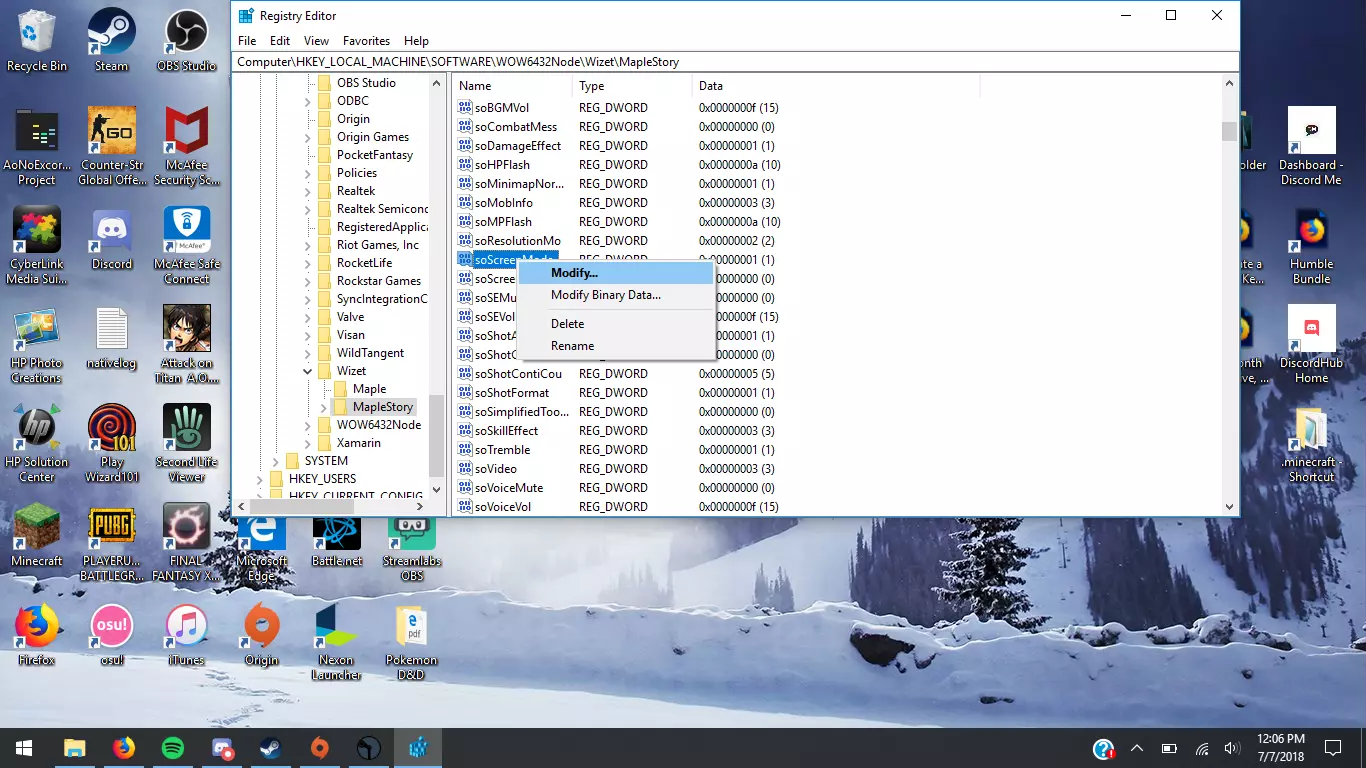Image resolution: width=1366 pixels, height=768 pixels.
Task: Click the registry path address bar
Action: click(735, 62)
